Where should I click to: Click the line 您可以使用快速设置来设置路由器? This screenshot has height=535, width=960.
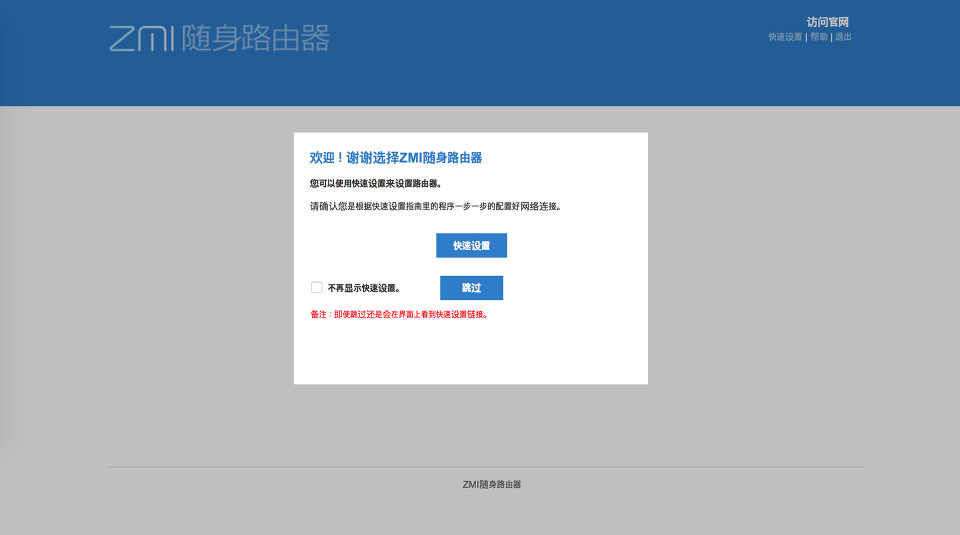point(376,183)
